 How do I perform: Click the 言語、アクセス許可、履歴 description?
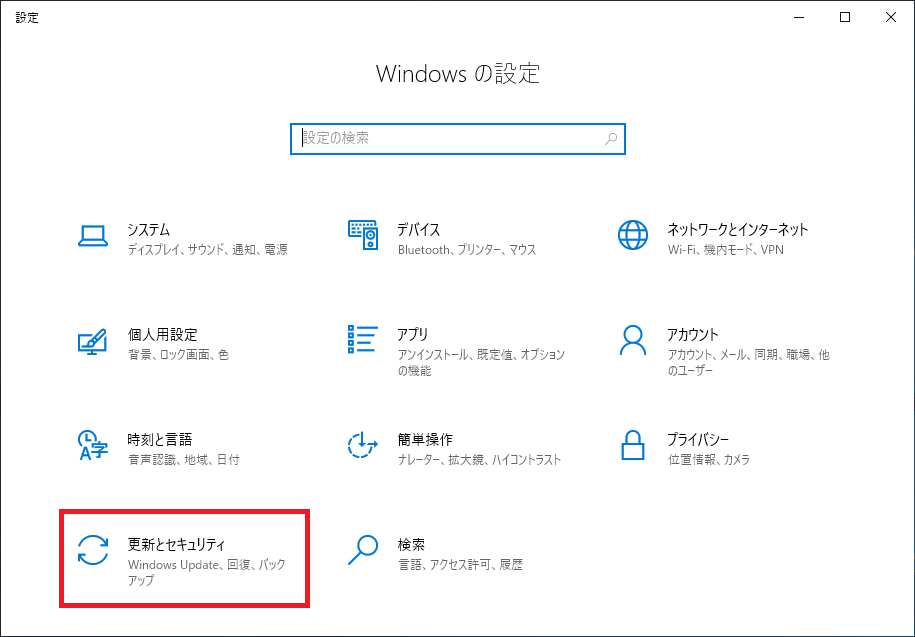pyautogui.click(x=460, y=565)
